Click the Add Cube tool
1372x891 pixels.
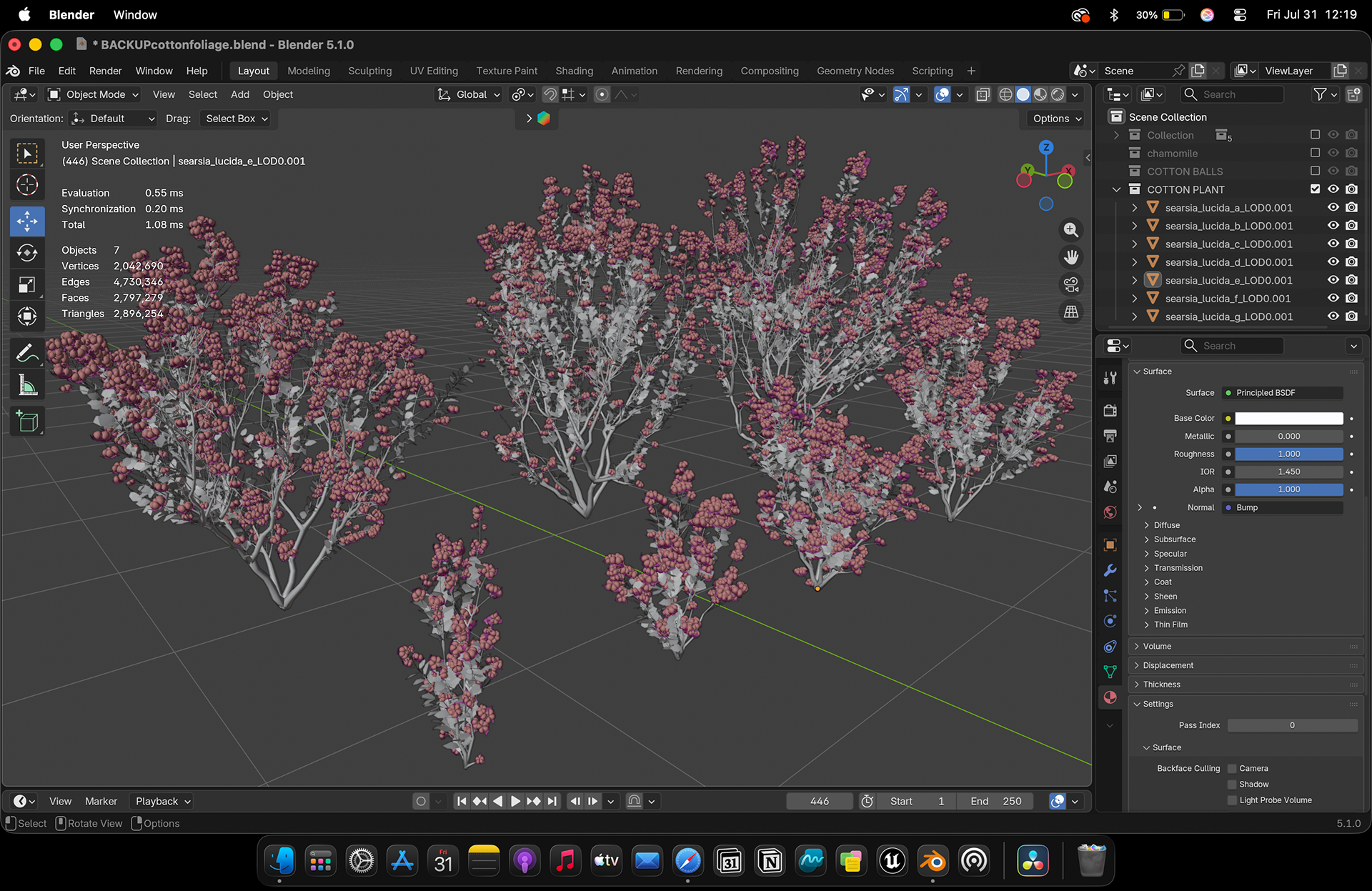(x=27, y=422)
